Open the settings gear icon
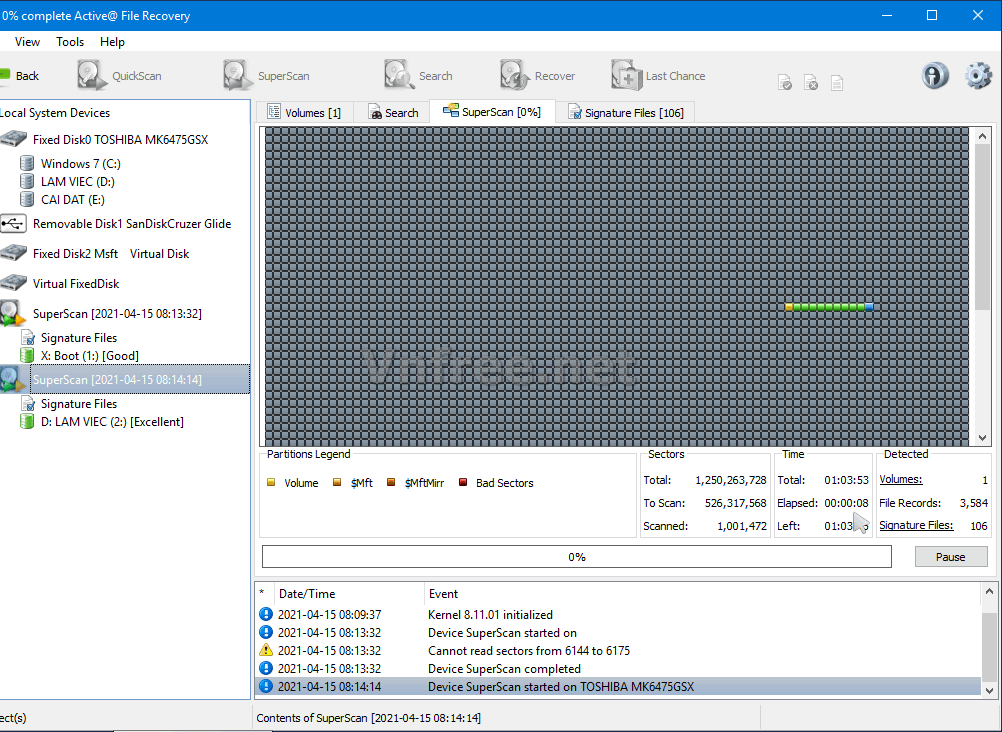The width and height of the screenshot is (1002, 732). [x=977, y=76]
